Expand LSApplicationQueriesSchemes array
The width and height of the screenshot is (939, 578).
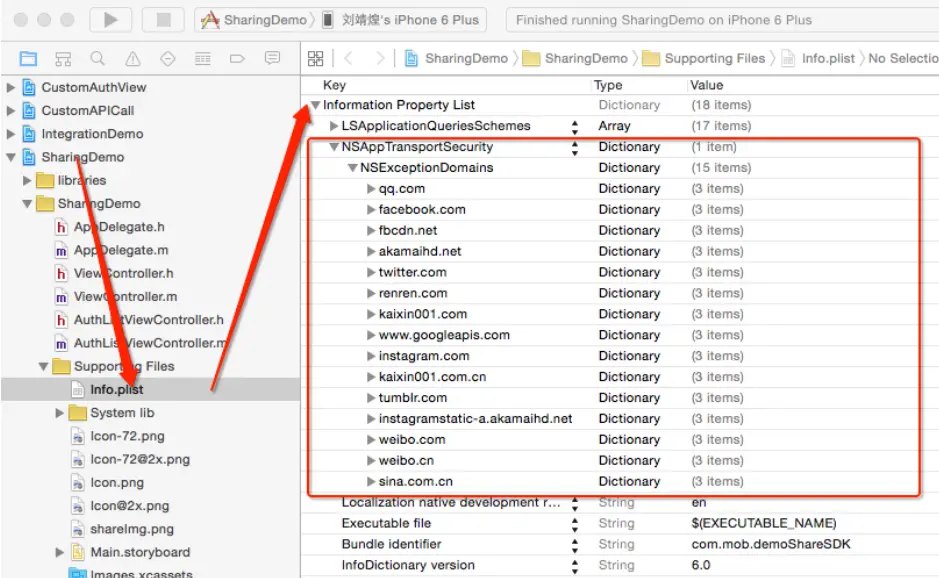click(x=334, y=126)
